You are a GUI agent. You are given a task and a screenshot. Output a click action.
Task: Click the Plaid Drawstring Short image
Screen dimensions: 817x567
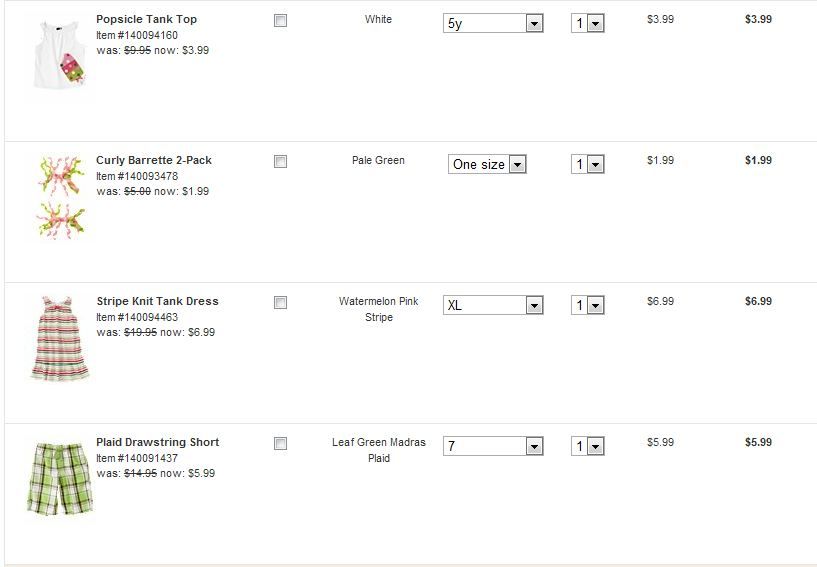point(59,479)
